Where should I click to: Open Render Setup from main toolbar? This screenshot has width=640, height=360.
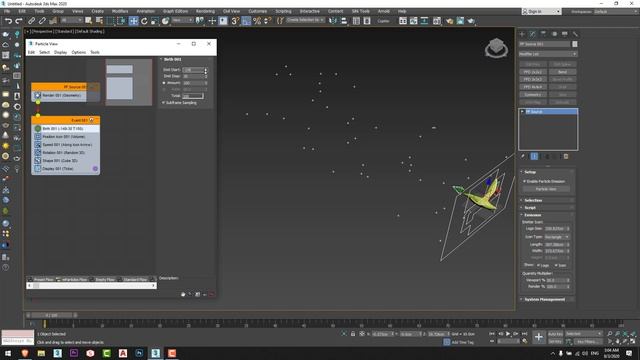[x=449, y=21]
